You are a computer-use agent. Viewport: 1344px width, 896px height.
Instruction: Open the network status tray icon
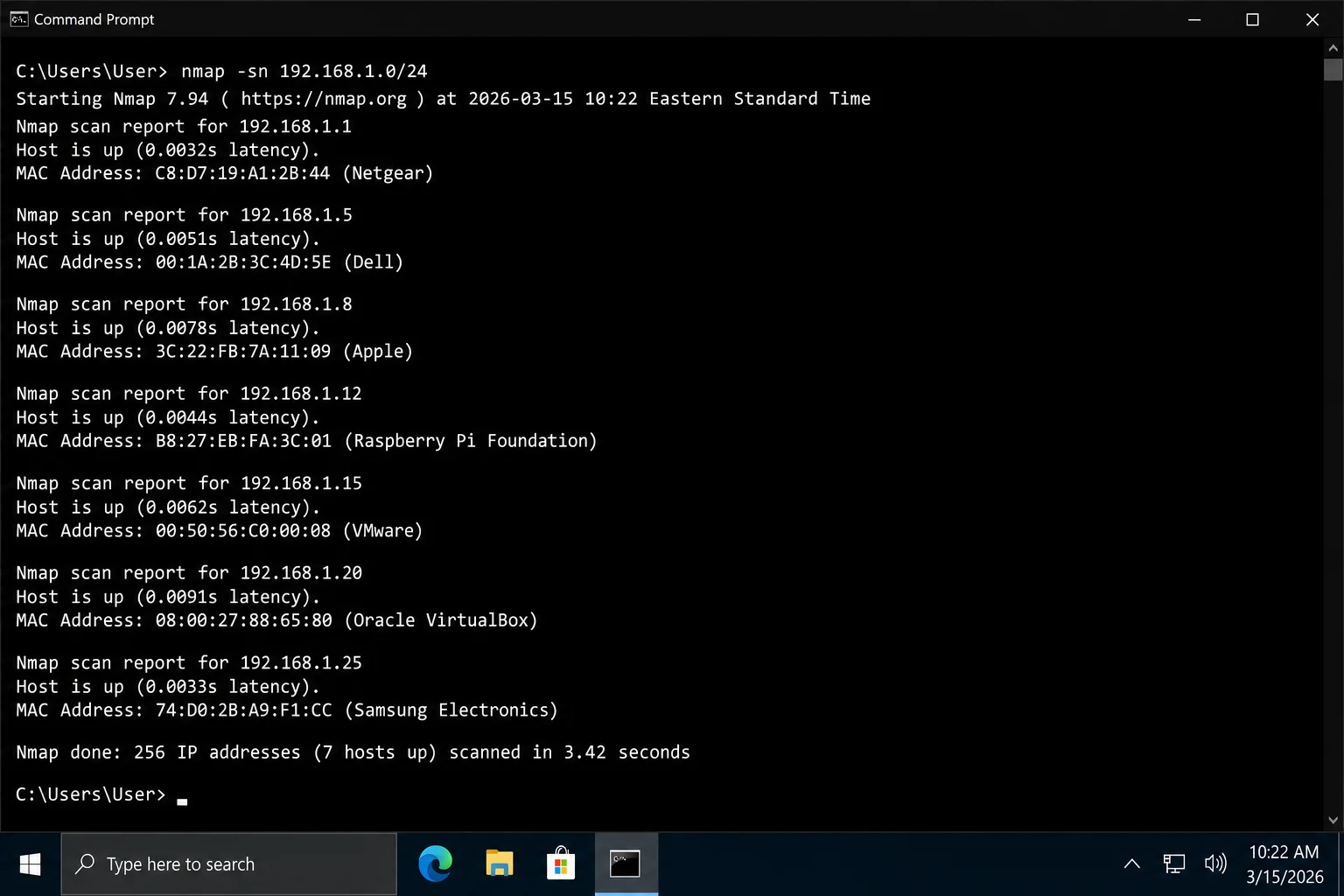click(1173, 864)
